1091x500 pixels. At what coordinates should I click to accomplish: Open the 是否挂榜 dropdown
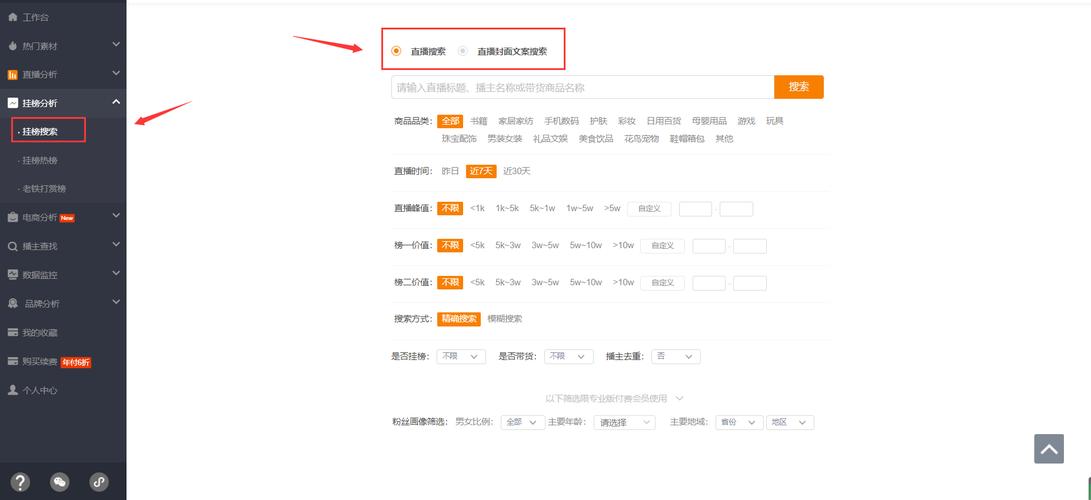coord(461,357)
